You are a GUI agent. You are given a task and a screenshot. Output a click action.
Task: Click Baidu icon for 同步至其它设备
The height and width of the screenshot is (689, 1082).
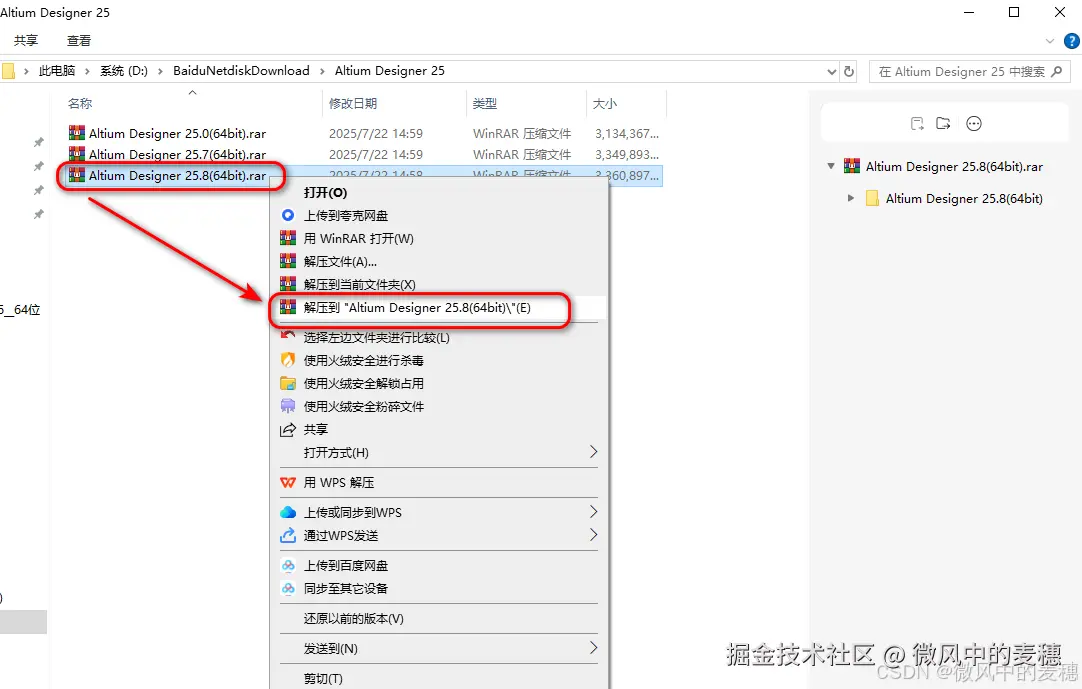click(x=288, y=588)
